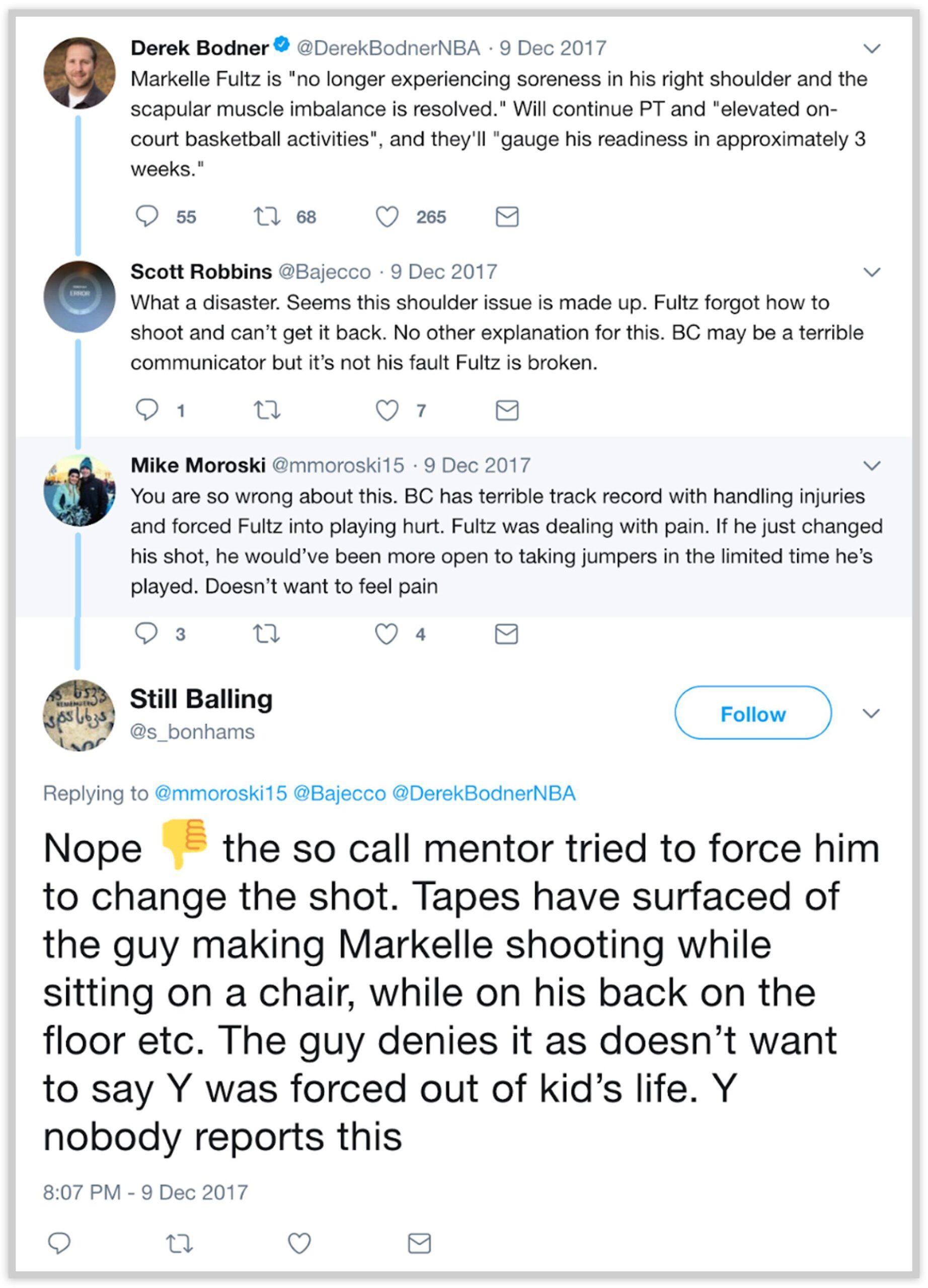Like Derek Bodner's tweet
This screenshot has width=928, height=1288.
click(x=387, y=216)
